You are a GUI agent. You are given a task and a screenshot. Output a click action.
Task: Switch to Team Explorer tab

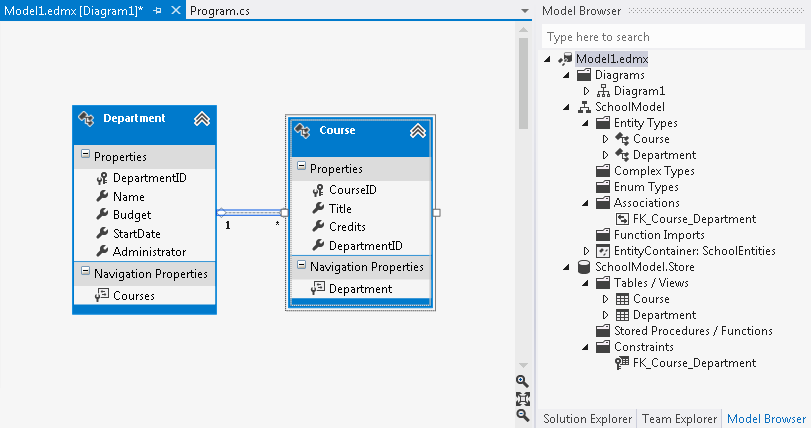coord(680,419)
